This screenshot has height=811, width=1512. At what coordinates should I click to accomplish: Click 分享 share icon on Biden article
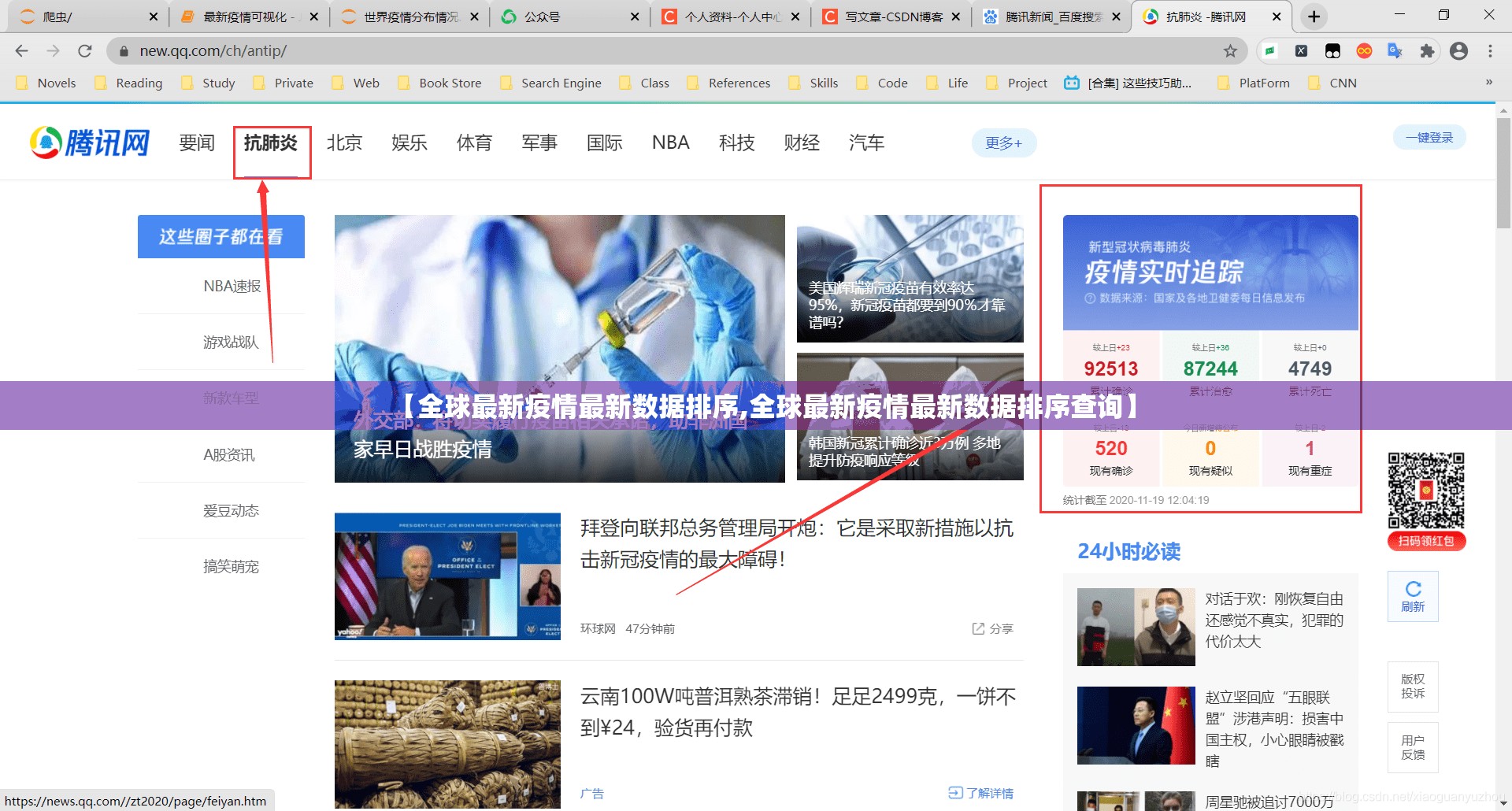pos(992,628)
